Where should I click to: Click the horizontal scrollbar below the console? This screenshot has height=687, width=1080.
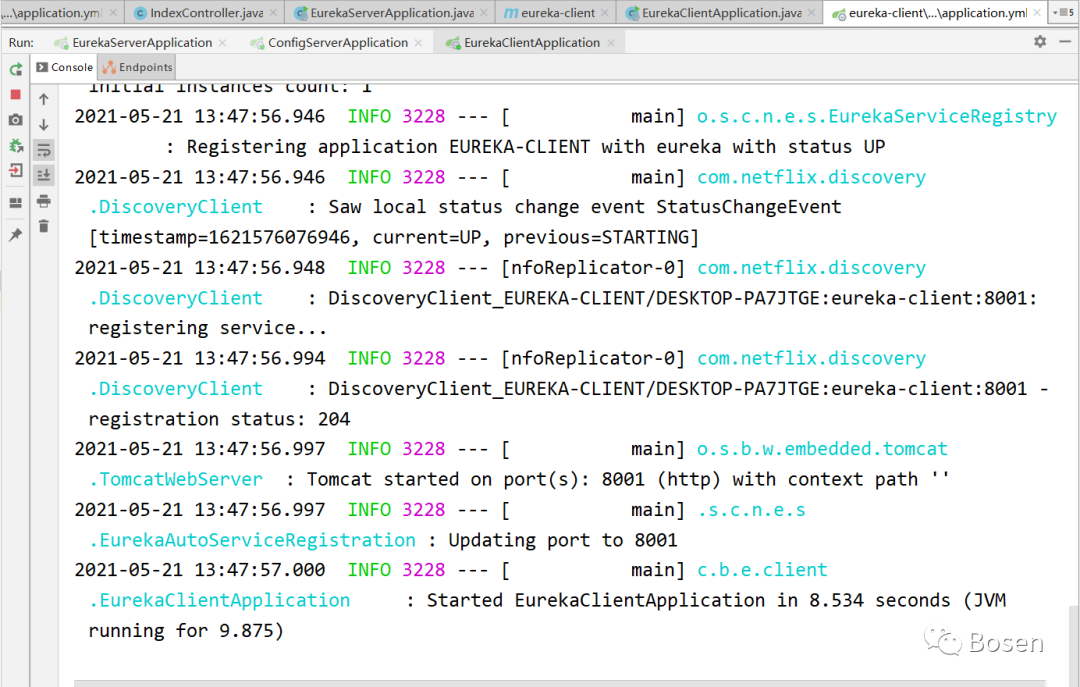(559, 683)
